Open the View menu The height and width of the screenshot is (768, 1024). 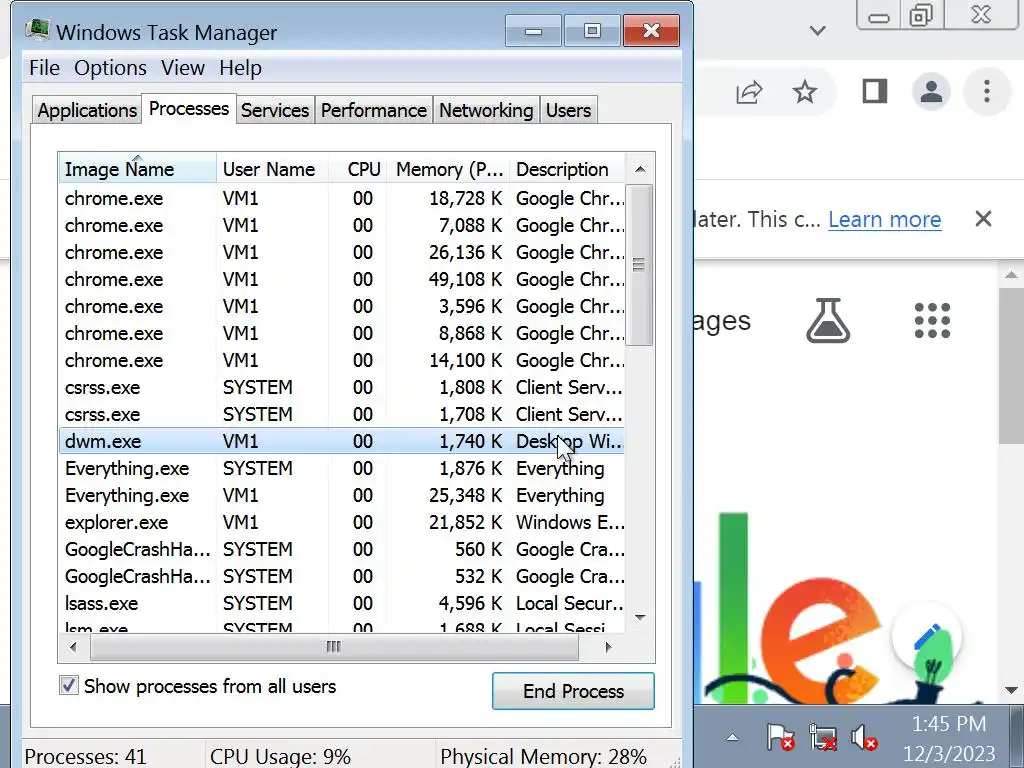point(183,68)
